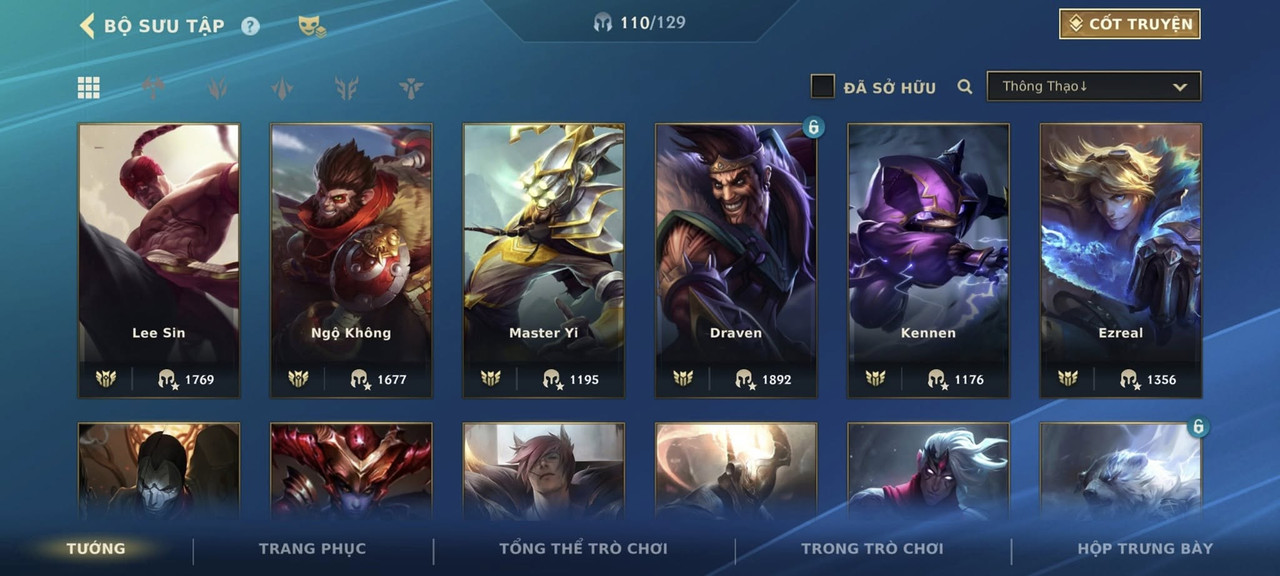
Task: Click the lock badge on Draven's card
Action: 814,127
